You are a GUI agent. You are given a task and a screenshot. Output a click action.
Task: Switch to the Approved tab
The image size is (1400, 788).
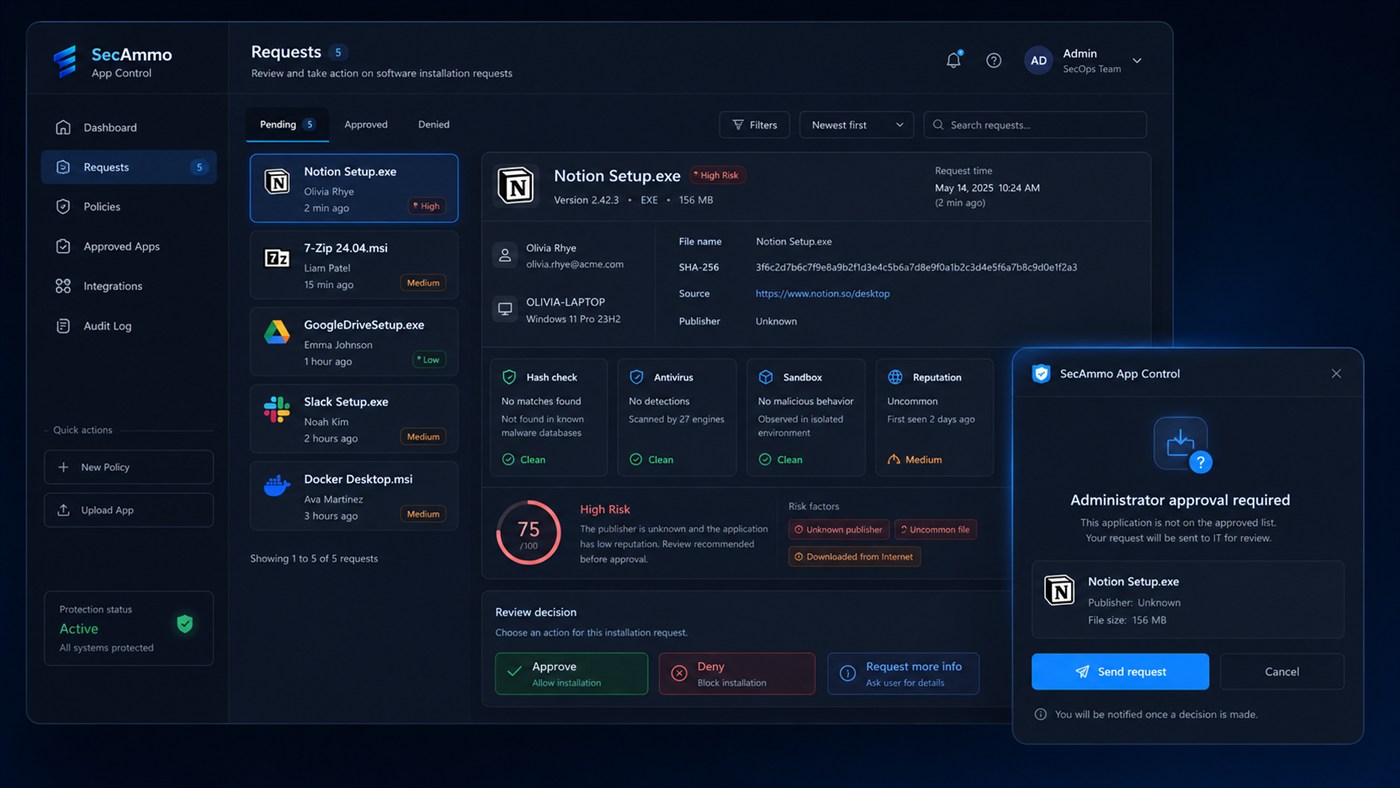pyautogui.click(x=366, y=125)
